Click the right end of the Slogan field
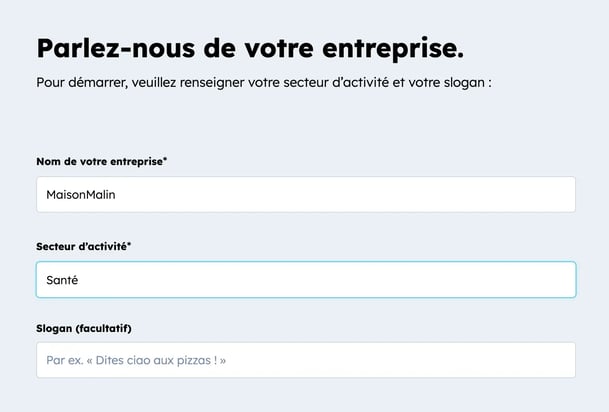The image size is (609, 412). 560,360
